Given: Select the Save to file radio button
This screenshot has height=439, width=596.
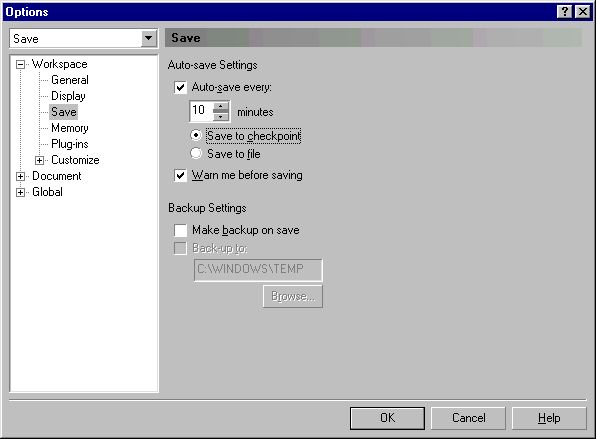Looking at the screenshot, I should point(196,153).
